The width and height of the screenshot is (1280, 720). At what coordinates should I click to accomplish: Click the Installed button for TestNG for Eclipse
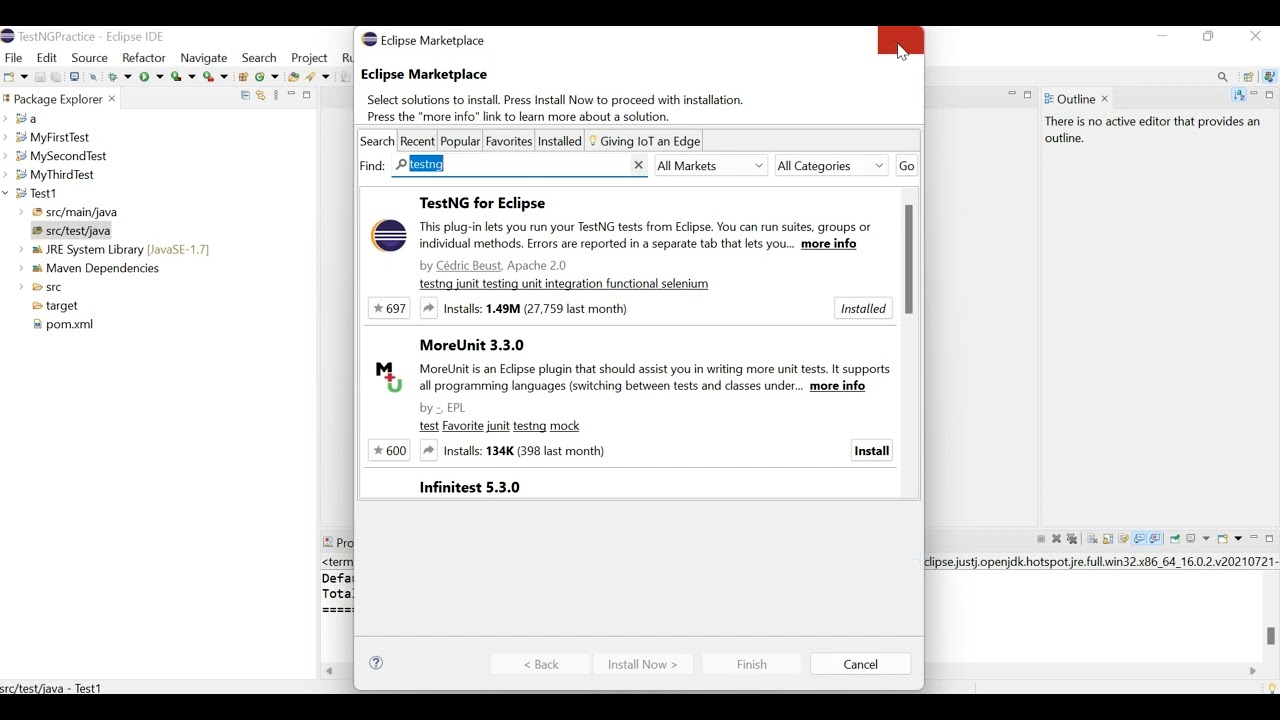coord(863,308)
